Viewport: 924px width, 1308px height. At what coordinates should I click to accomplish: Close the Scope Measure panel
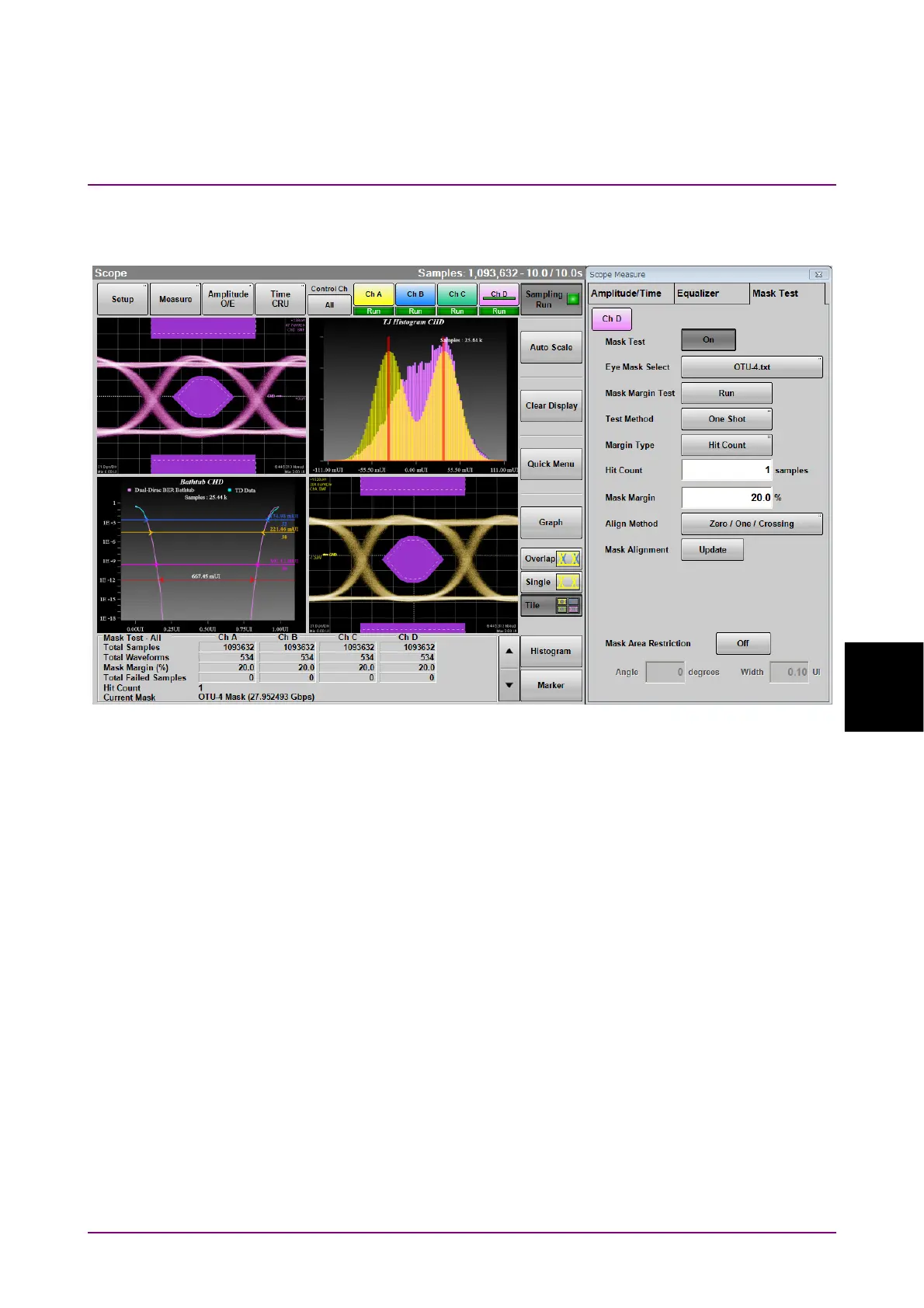(x=818, y=274)
